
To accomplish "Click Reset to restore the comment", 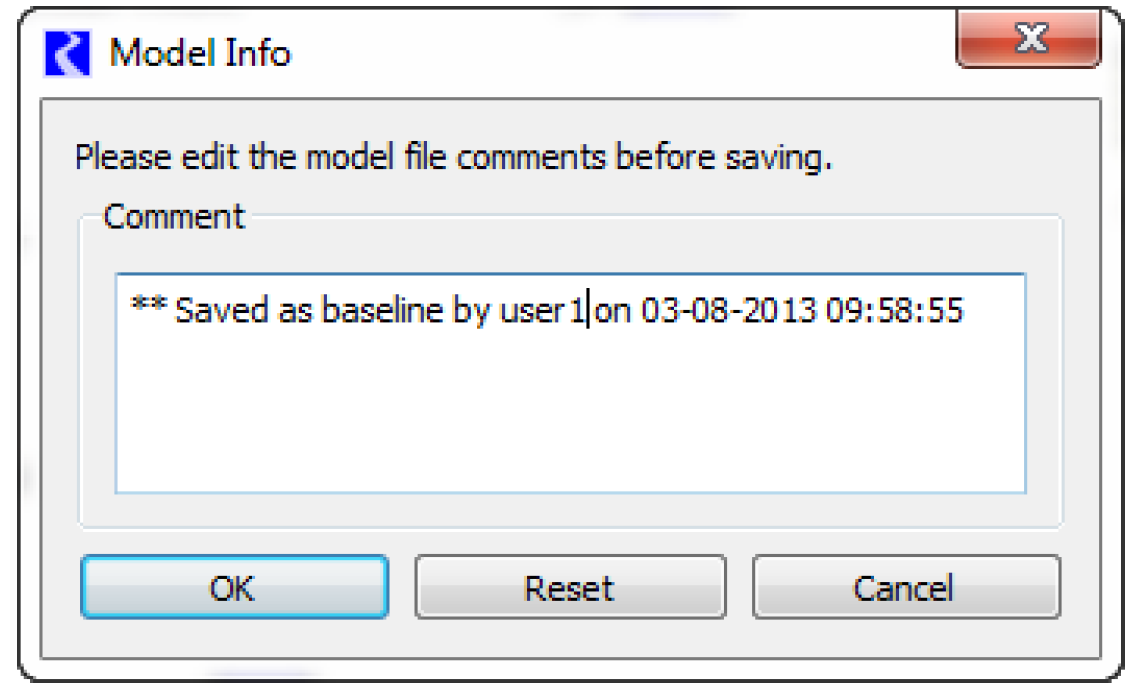I will tap(569, 588).
